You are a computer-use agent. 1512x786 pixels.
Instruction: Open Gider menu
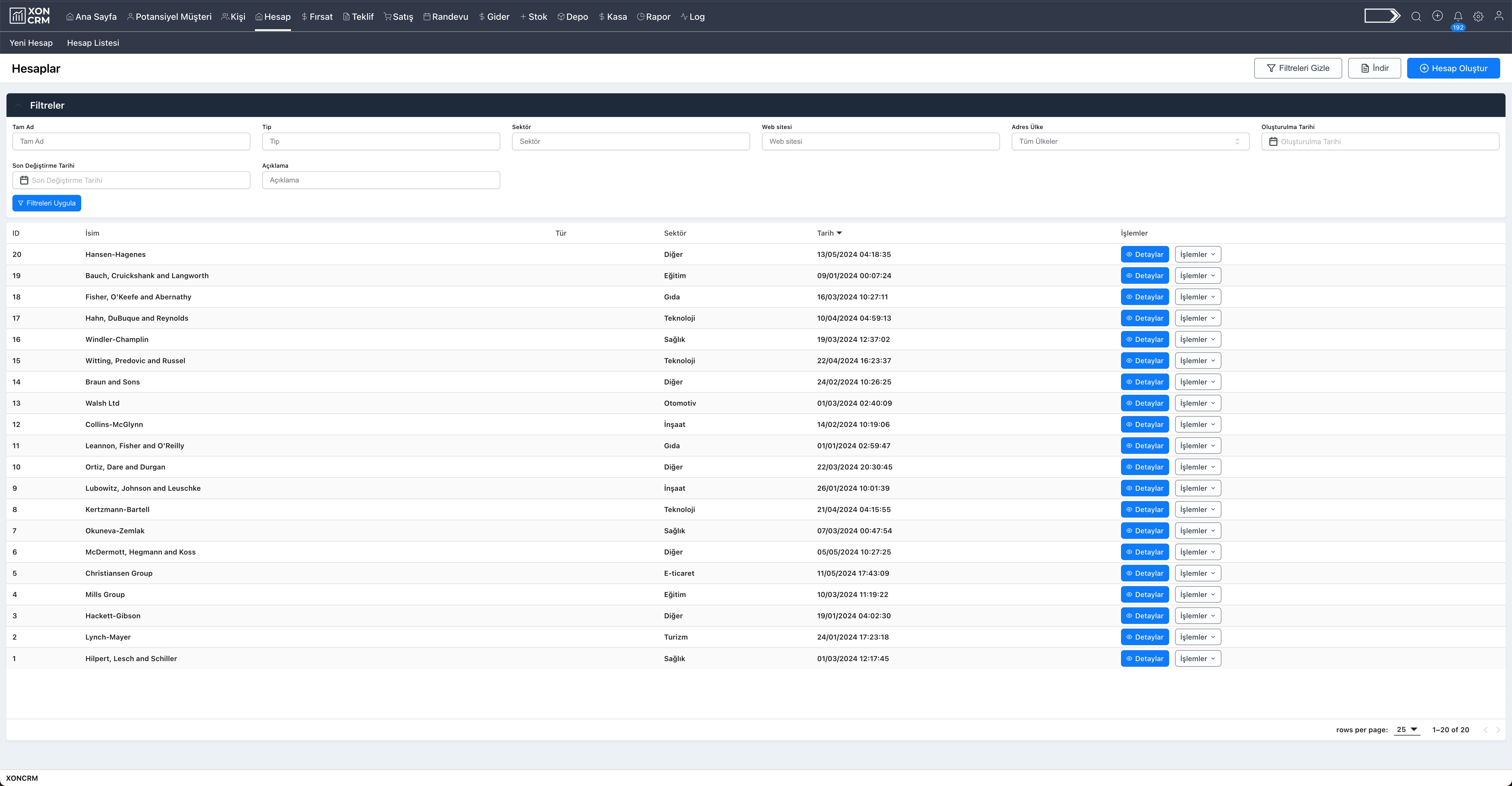coord(494,17)
